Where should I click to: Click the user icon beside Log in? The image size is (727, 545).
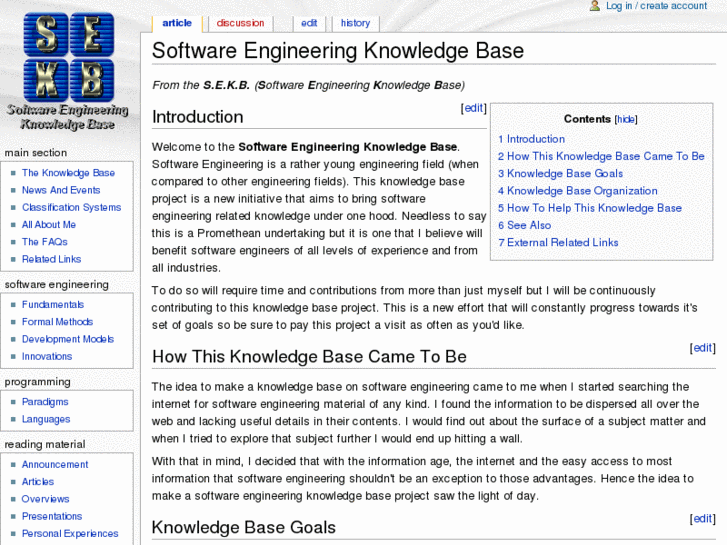[595, 6]
